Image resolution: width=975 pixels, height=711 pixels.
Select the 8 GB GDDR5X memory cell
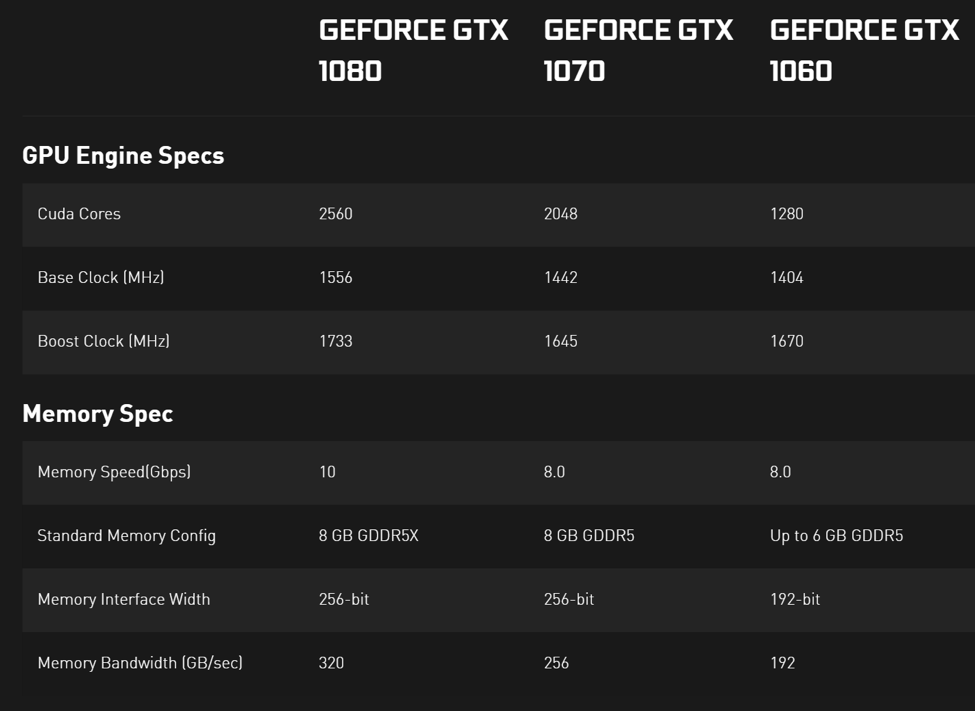point(369,536)
